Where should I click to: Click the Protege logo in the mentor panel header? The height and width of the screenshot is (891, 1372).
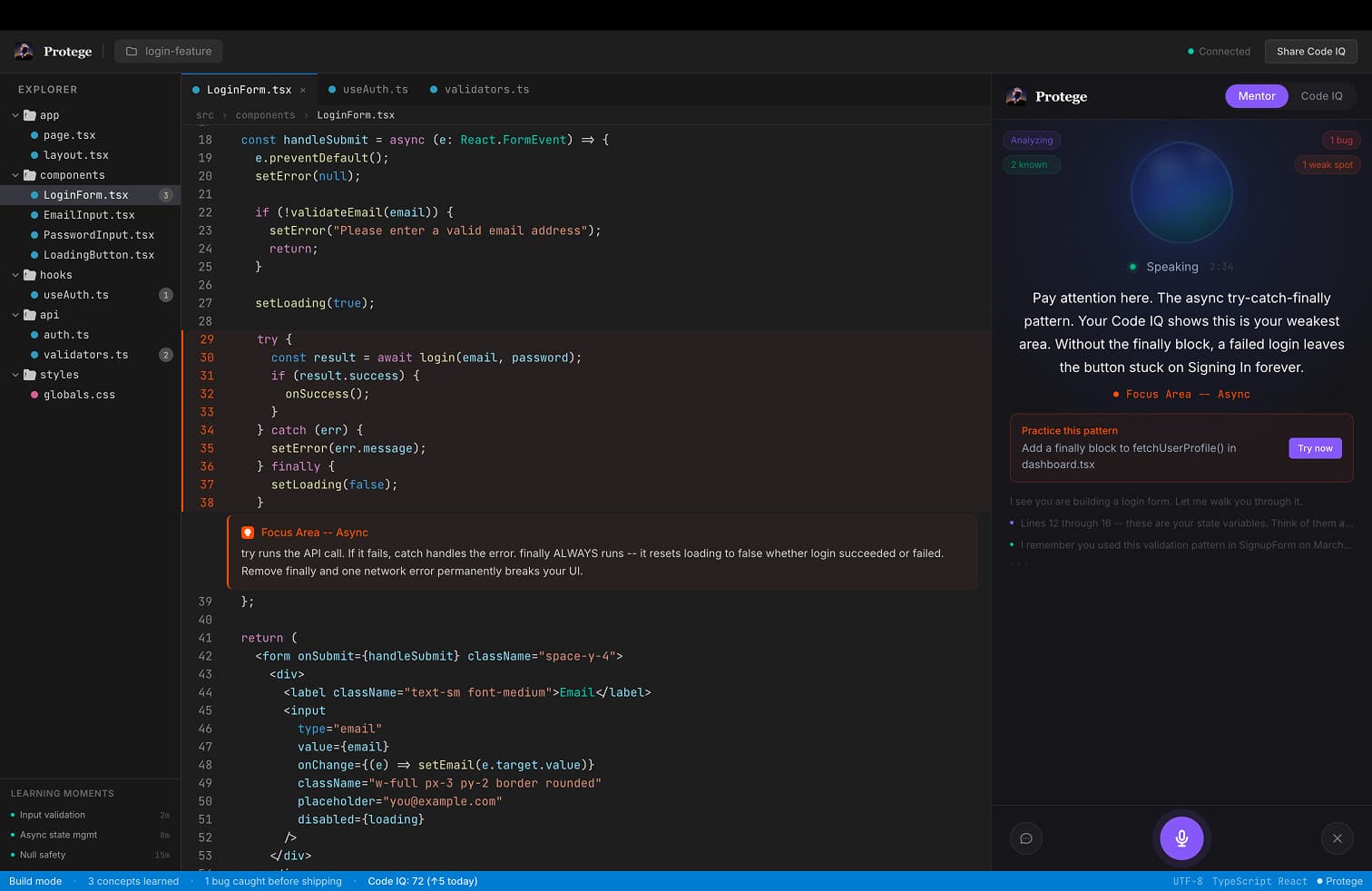click(x=1016, y=96)
